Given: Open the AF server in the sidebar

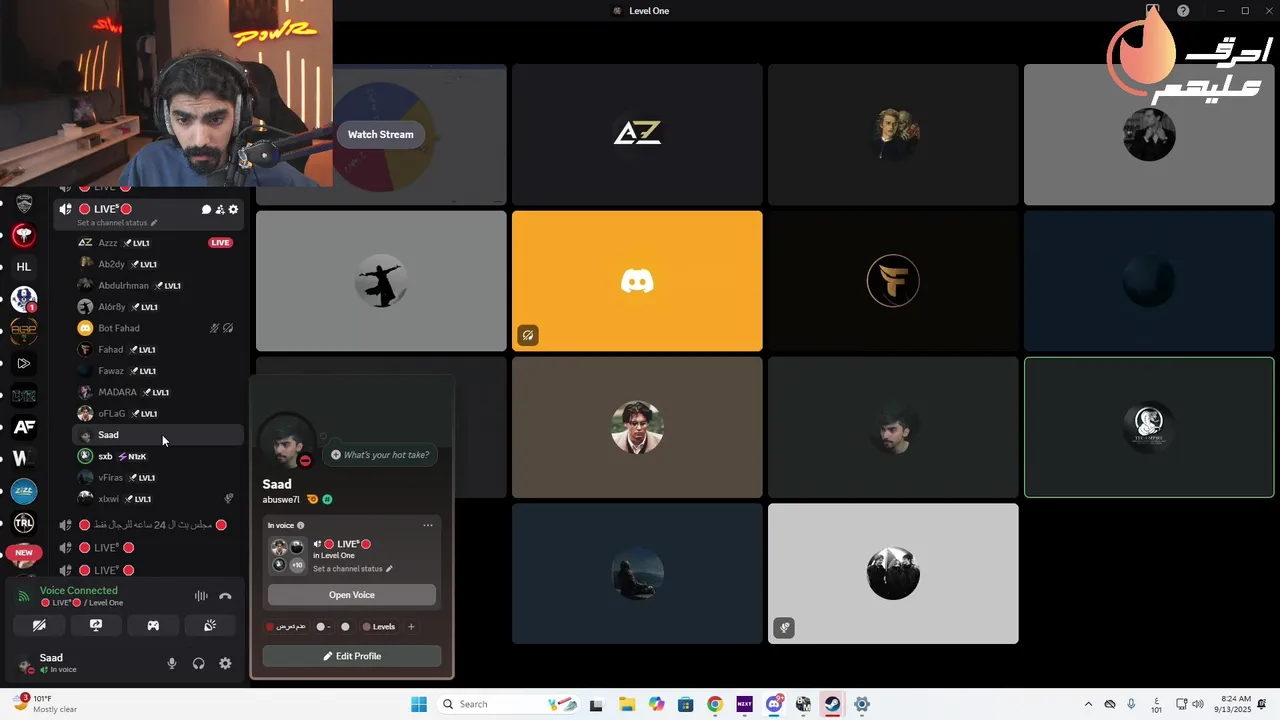Looking at the screenshot, I should (24, 427).
